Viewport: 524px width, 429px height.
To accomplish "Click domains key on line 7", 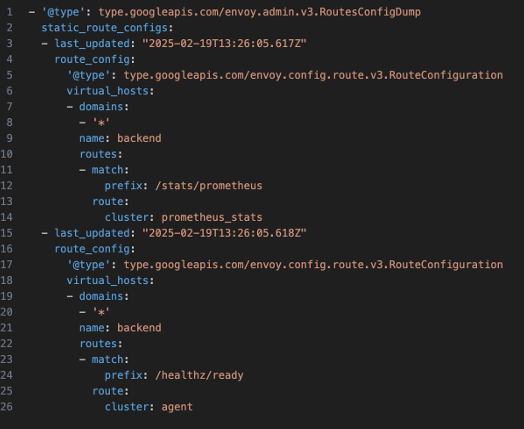I will [101, 107].
